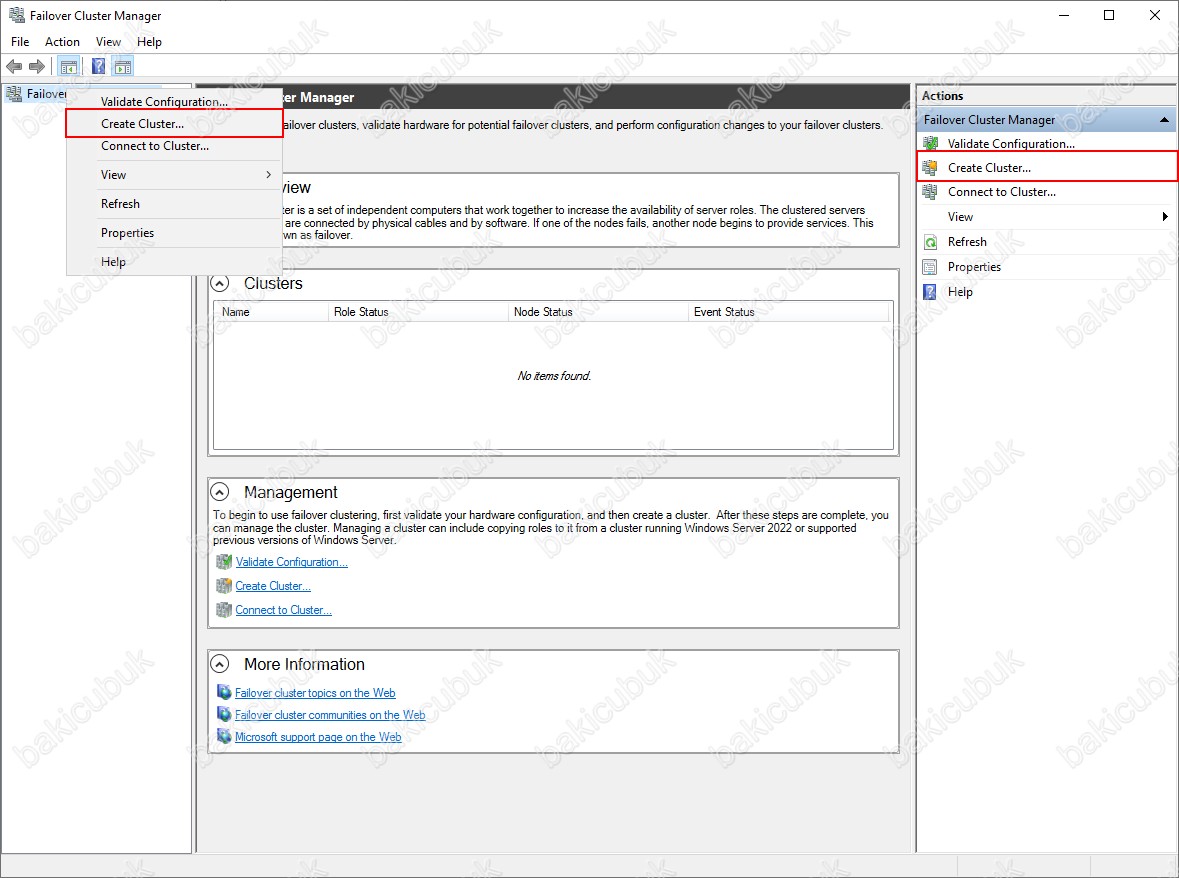Click the Properties icon in Actions pane
The height and width of the screenshot is (878, 1179).
(x=930, y=267)
